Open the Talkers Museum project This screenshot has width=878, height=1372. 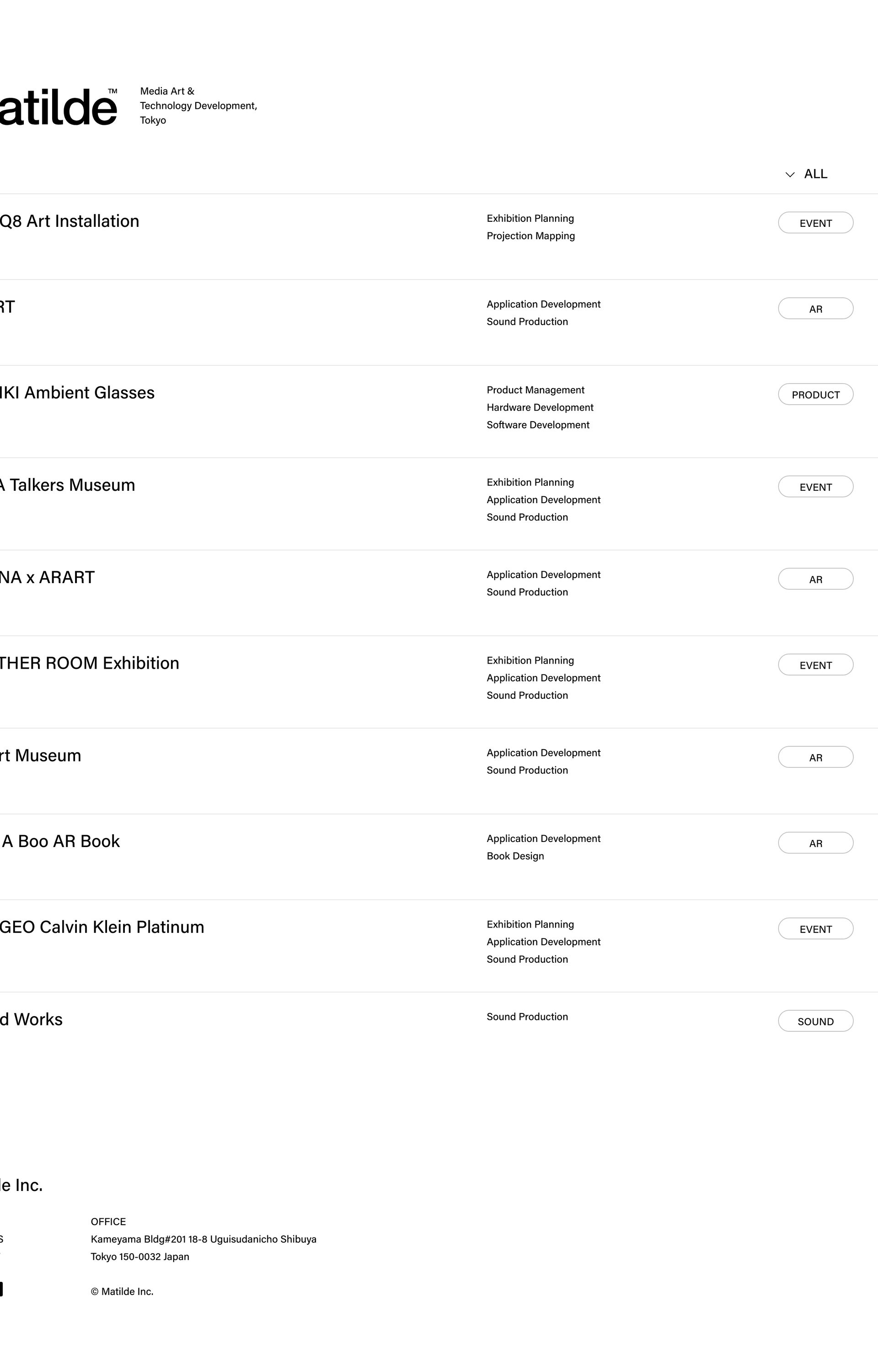tap(68, 485)
